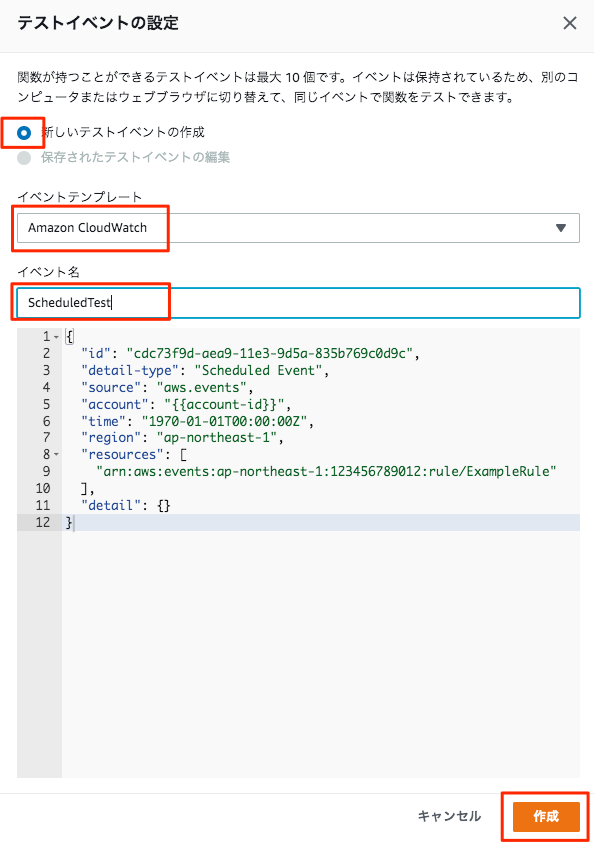Click the ScheduledTest event name field
Image resolution: width=594 pixels, height=842 pixels.
[x=298, y=303]
